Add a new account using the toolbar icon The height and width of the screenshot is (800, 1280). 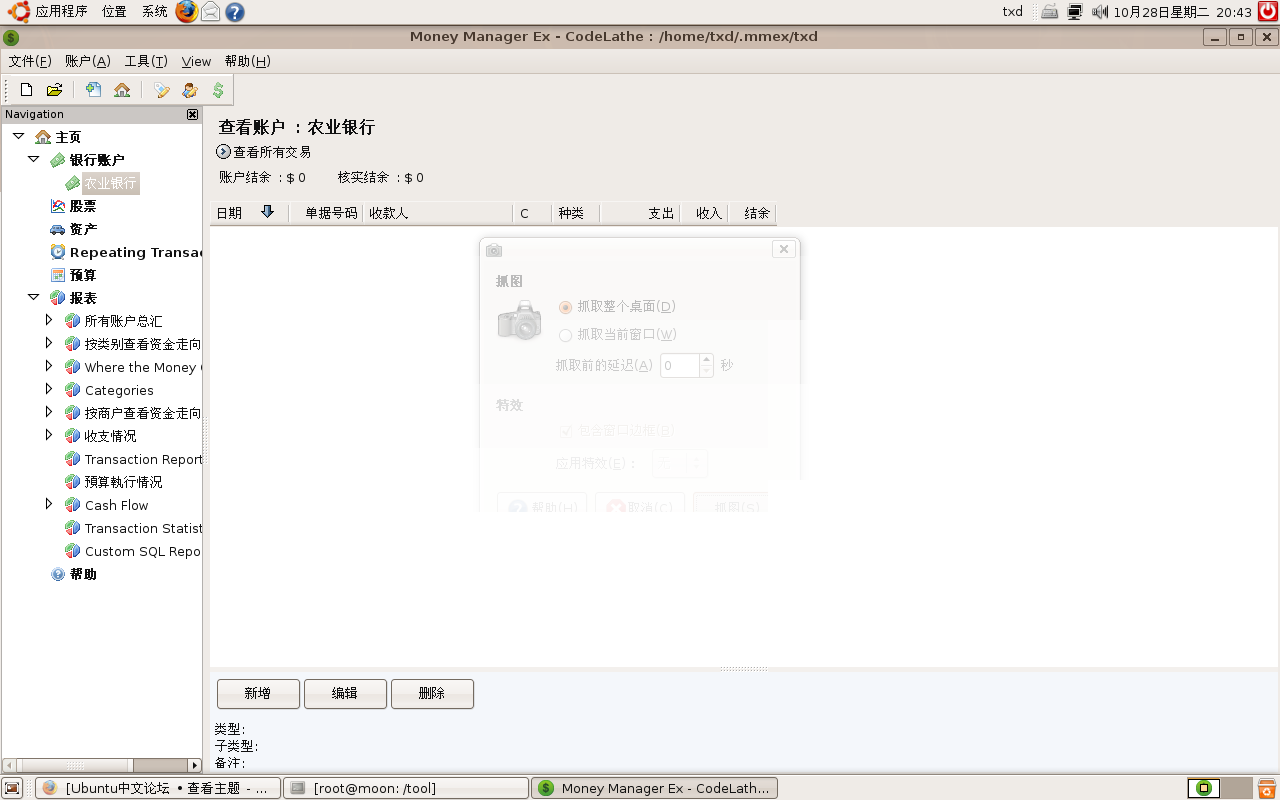[x=93, y=90]
